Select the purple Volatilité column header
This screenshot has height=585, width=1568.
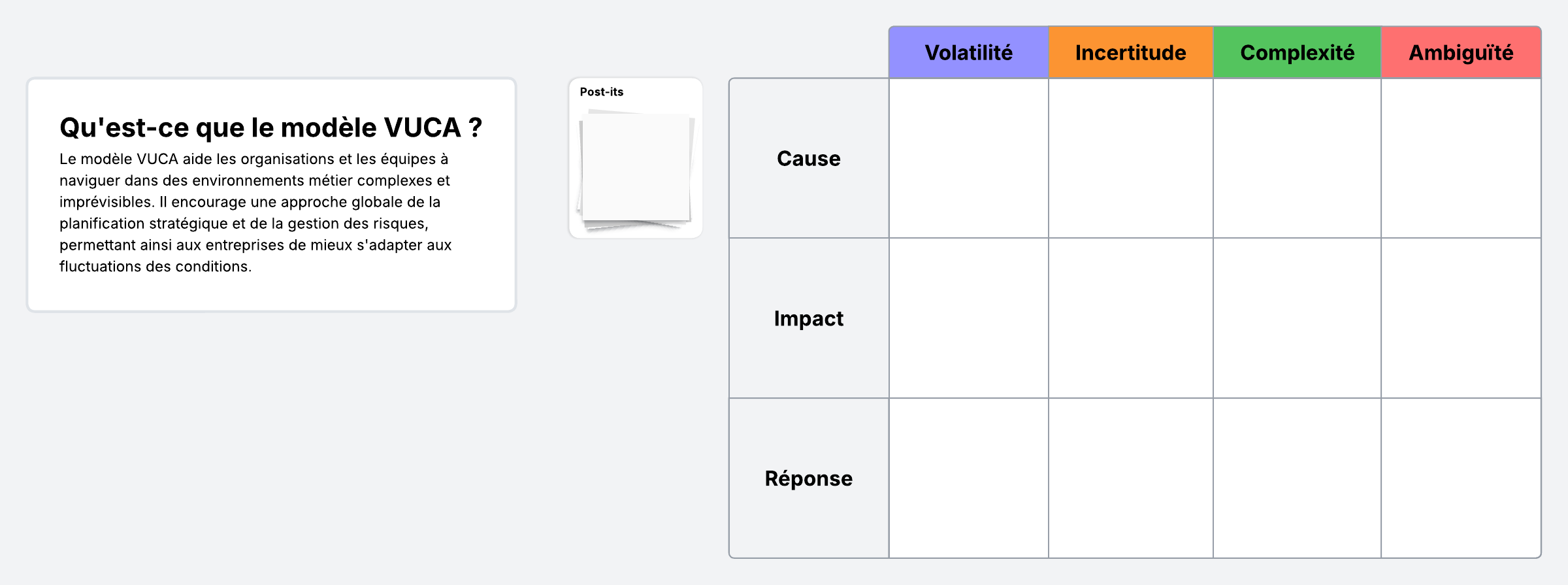[968, 52]
